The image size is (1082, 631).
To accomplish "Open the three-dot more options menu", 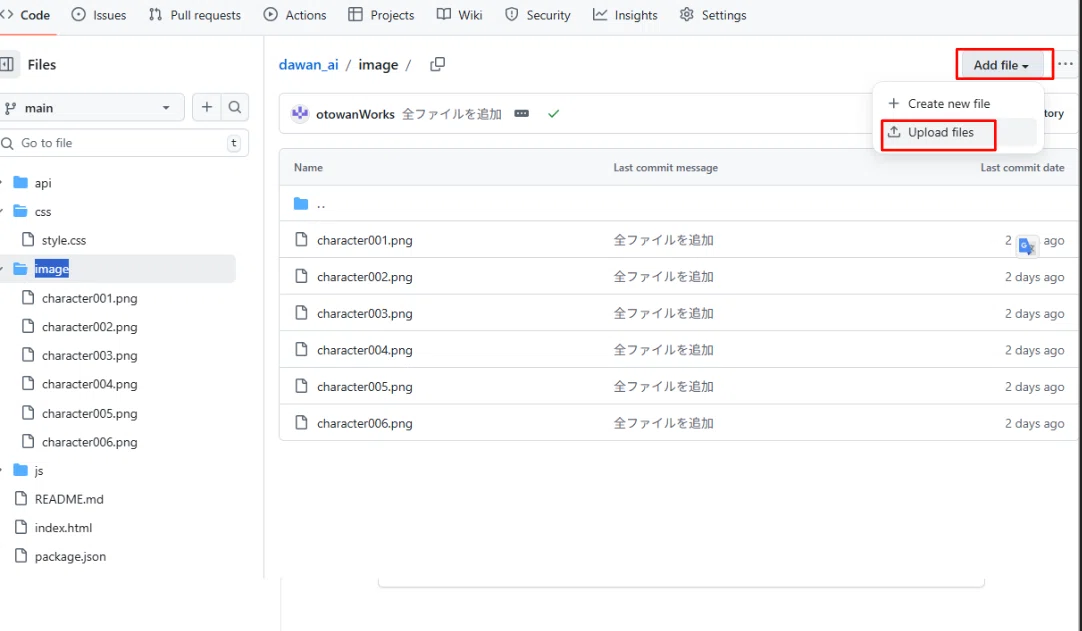I will coord(1065,64).
